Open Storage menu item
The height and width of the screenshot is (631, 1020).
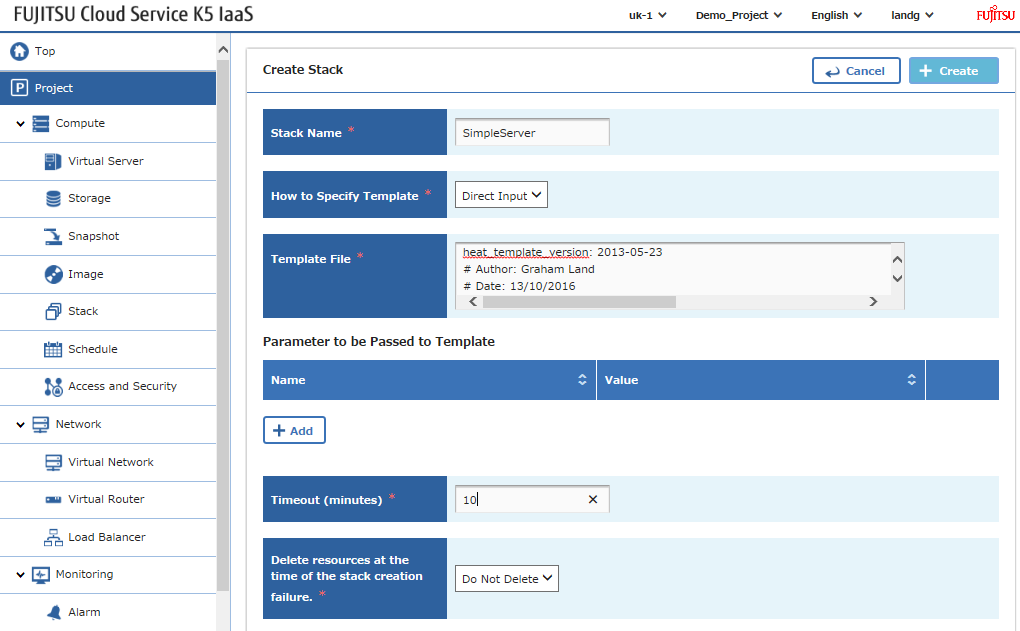pos(89,198)
